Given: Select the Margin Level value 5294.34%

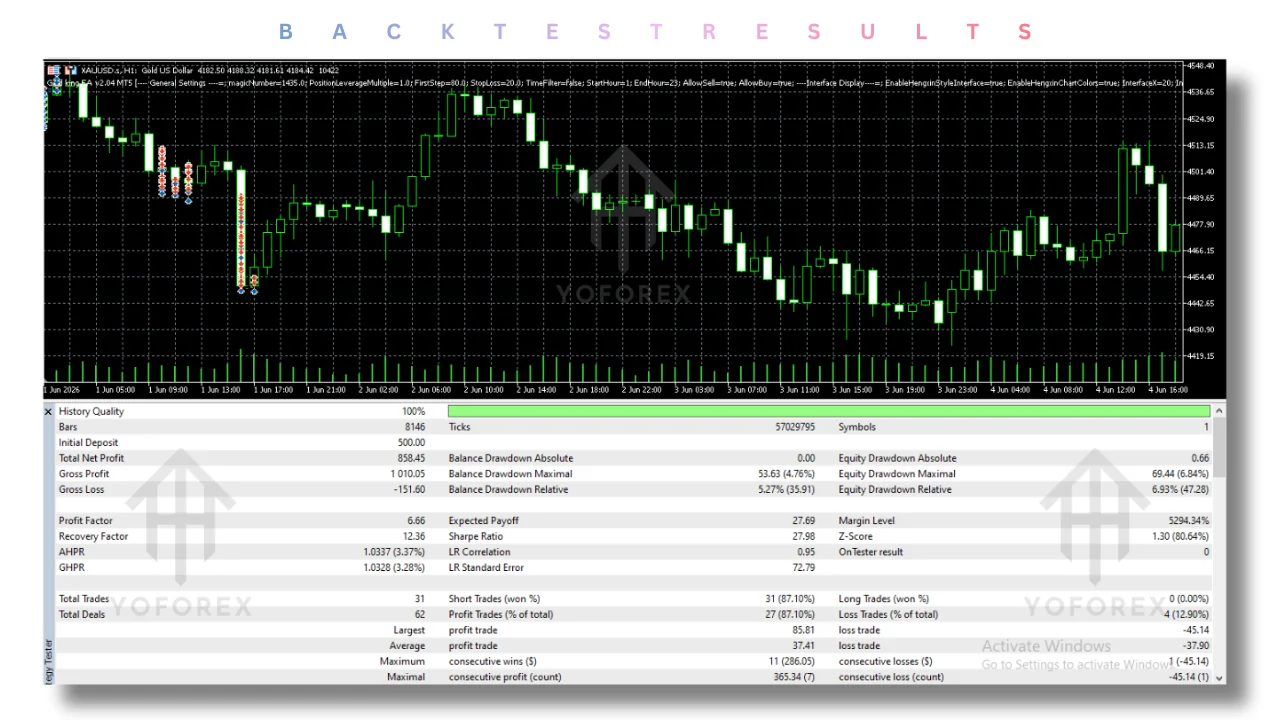Looking at the screenshot, I should pos(1187,521).
